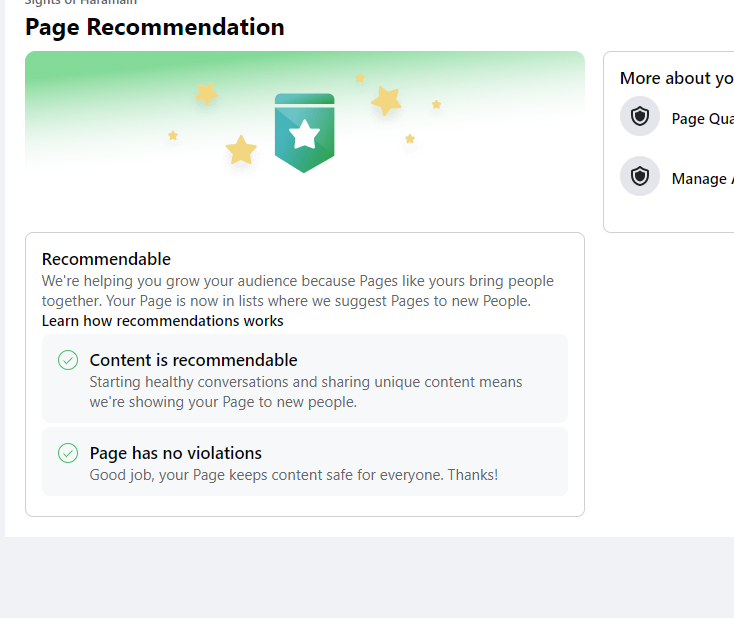
Task: Select the Content is recommendable card
Action: (305, 378)
